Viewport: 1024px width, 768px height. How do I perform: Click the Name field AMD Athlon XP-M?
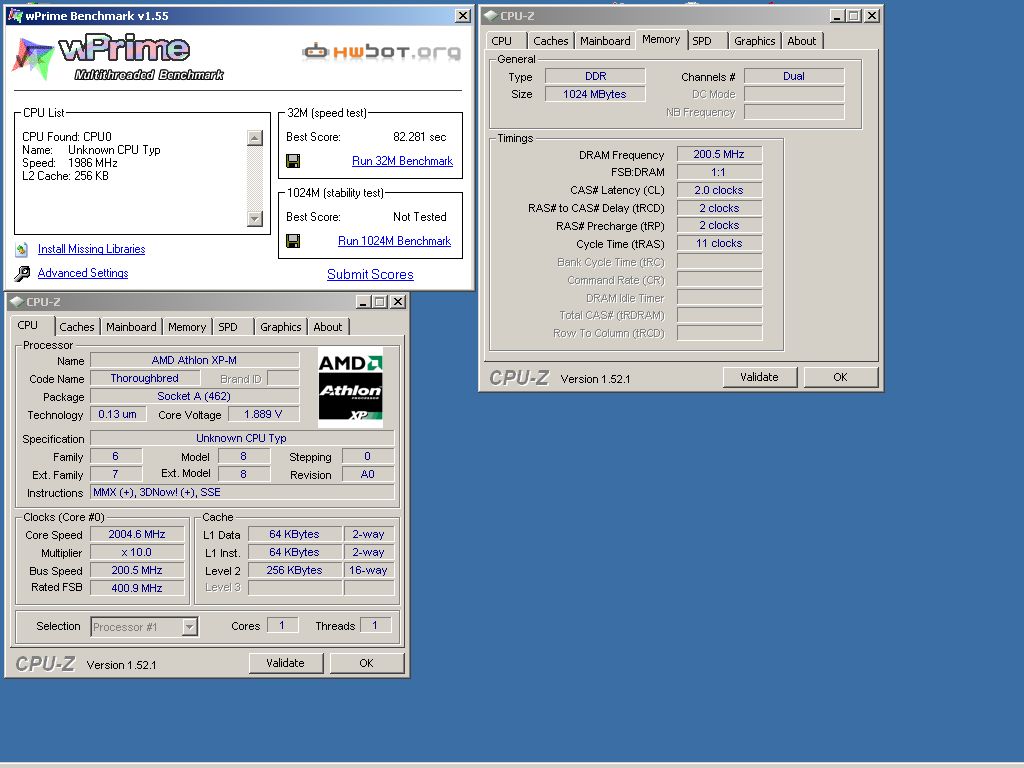[195, 360]
